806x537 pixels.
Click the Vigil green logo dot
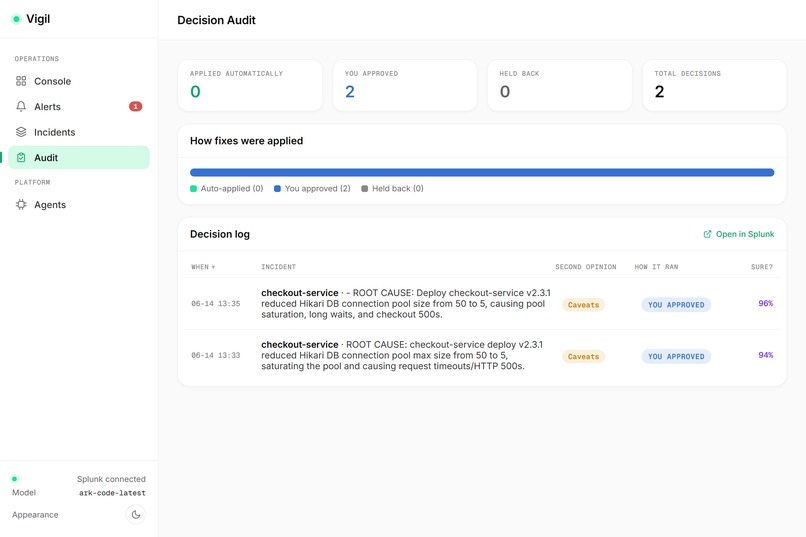click(x=16, y=19)
